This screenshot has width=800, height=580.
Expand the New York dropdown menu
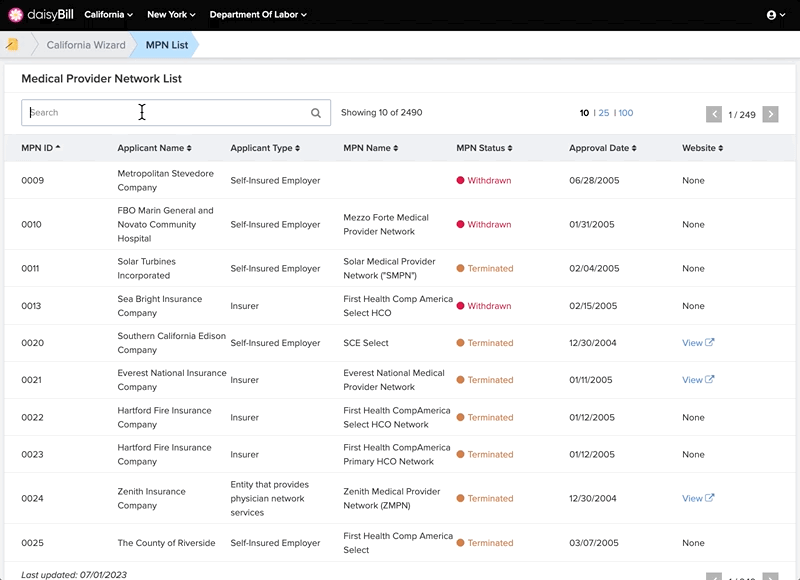171,15
